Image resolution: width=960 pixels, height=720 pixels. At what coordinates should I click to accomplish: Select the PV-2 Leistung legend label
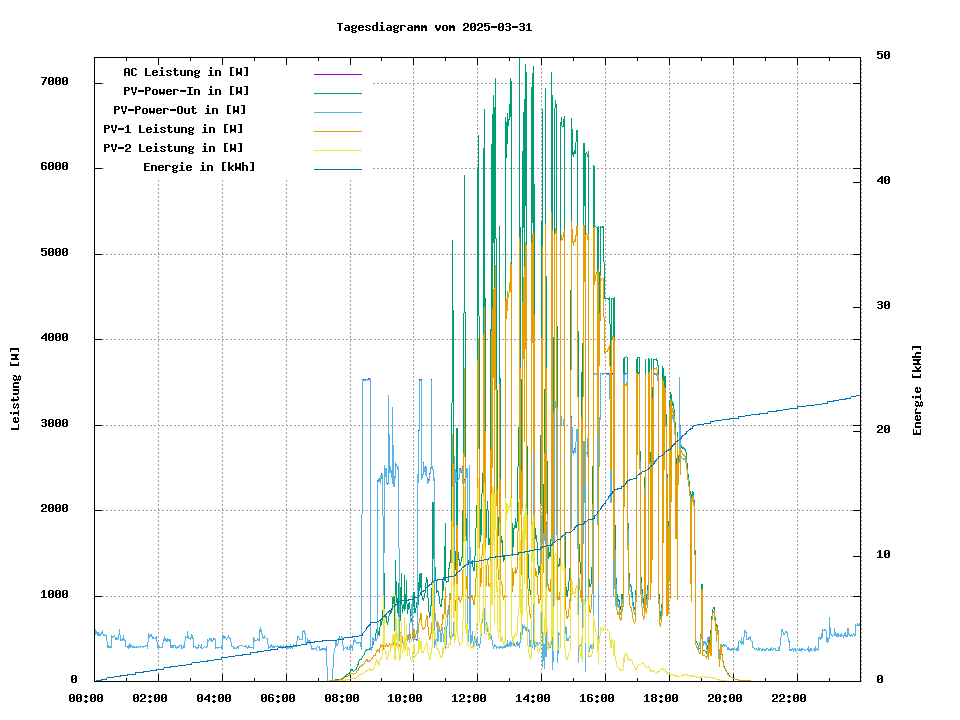tap(173, 148)
